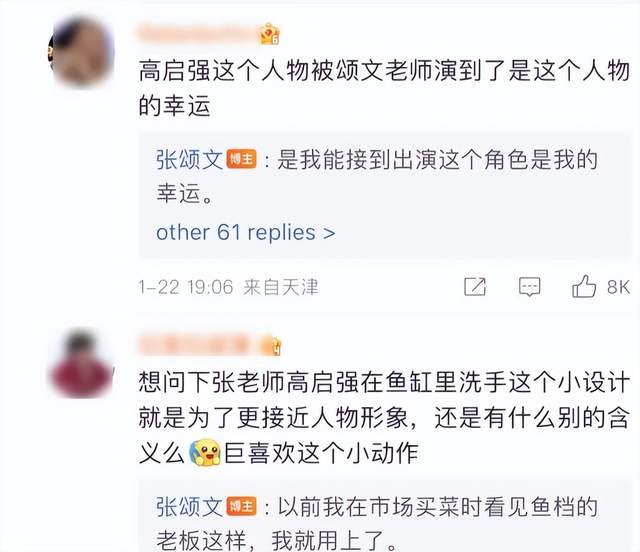
Task: Tap the share/repost icon on first comment
Action: coord(475,286)
